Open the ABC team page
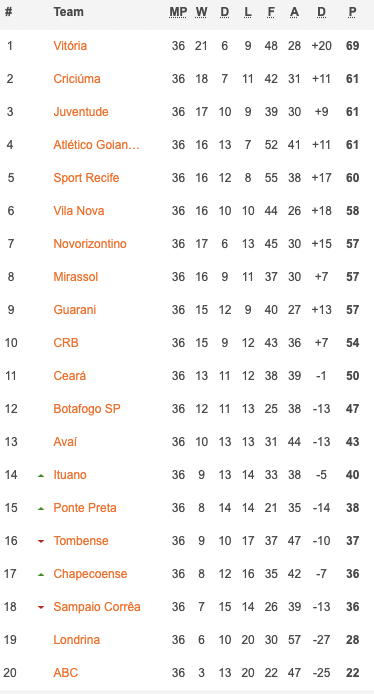Screen dimensions: 374x694 point(66,673)
